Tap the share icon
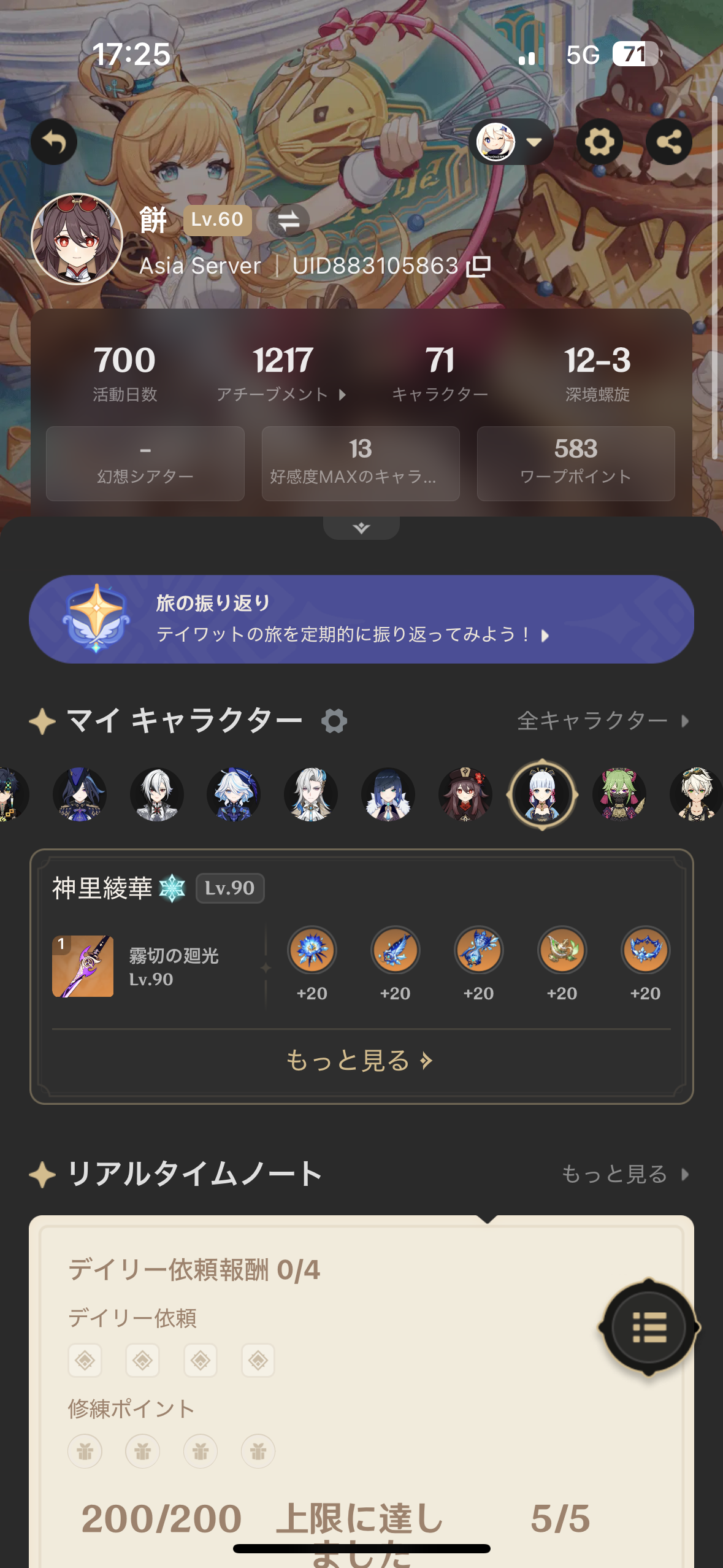Screen dimensions: 723x1568 [x=669, y=142]
